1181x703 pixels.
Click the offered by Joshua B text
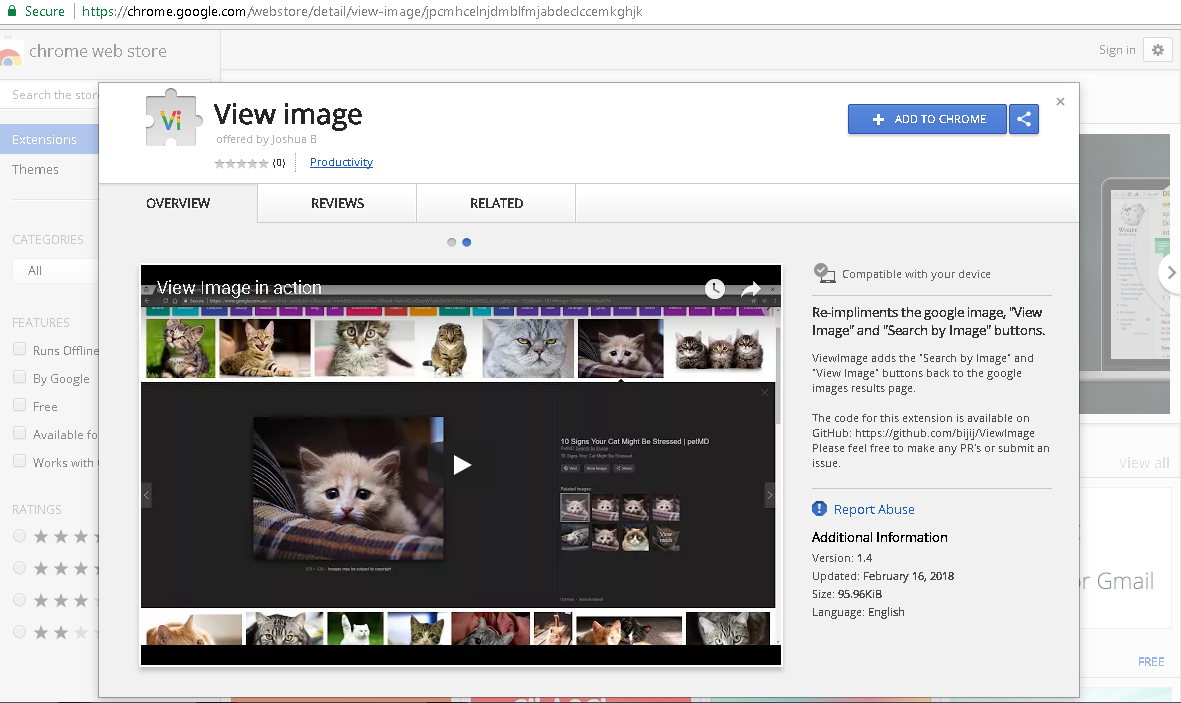pos(266,139)
